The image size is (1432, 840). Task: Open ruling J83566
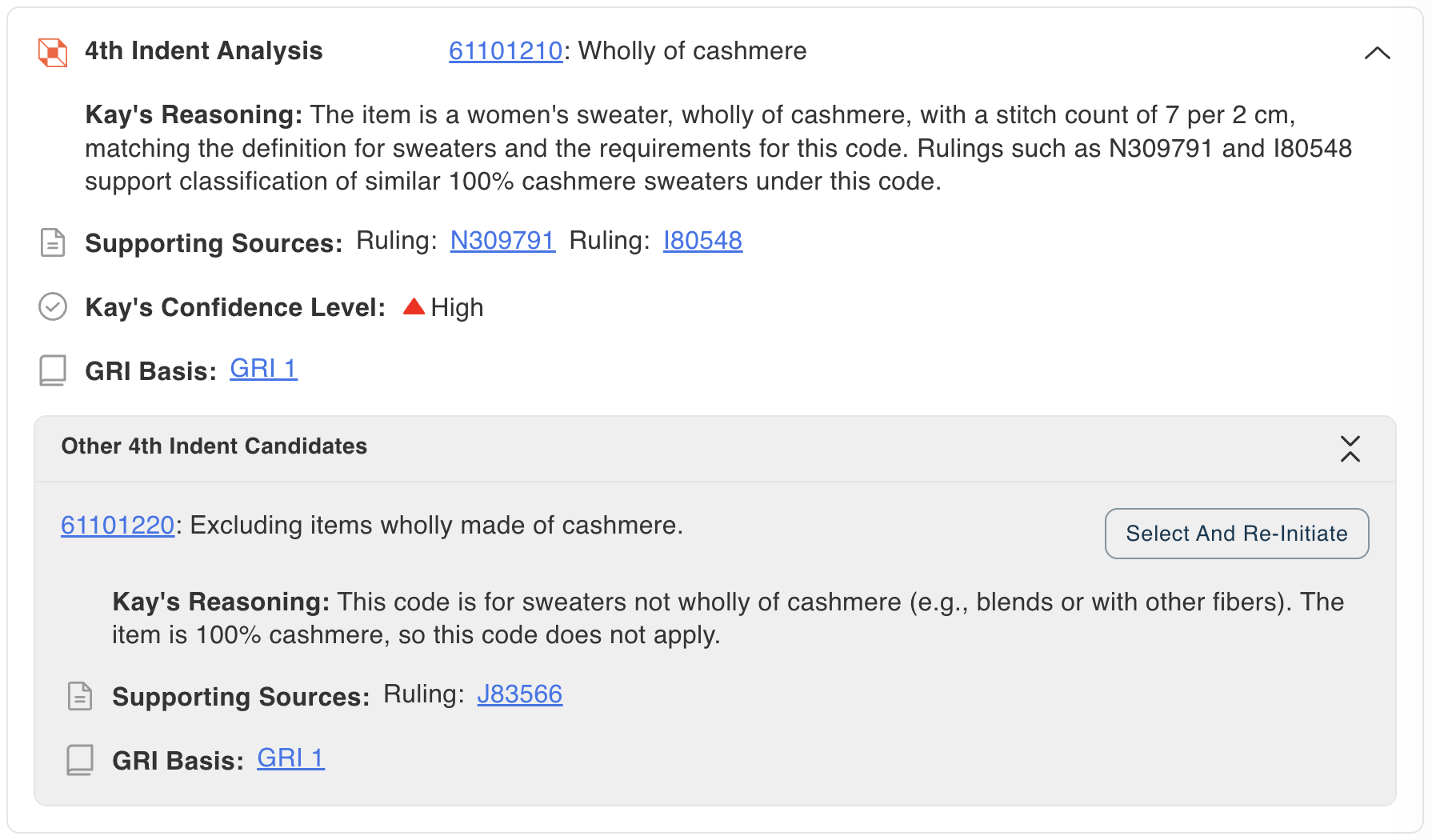coord(520,694)
